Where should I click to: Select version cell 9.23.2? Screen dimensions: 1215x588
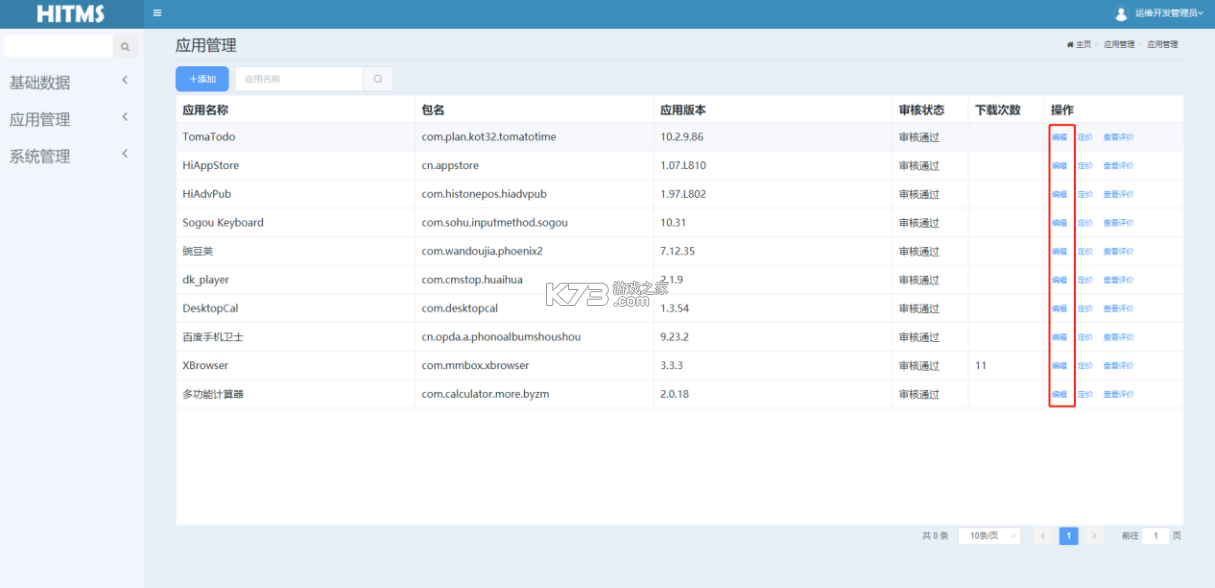pos(675,337)
